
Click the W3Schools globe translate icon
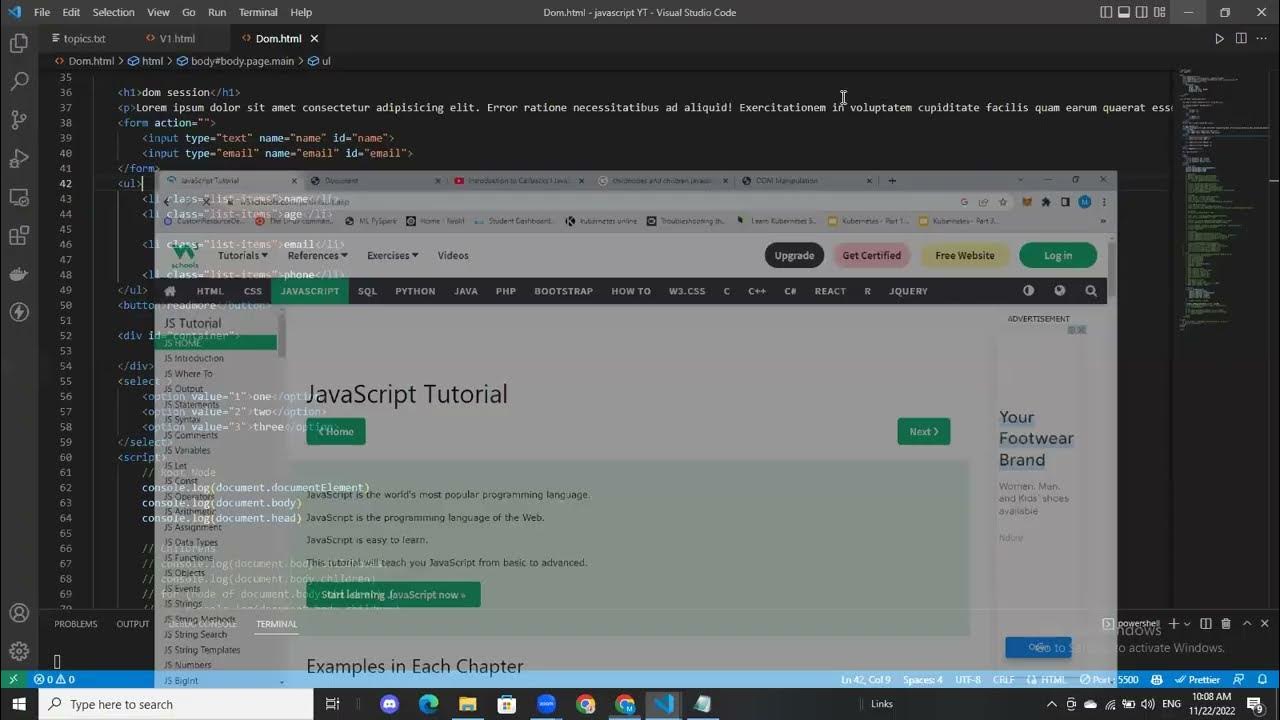pyautogui.click(x=1060, y=291)
